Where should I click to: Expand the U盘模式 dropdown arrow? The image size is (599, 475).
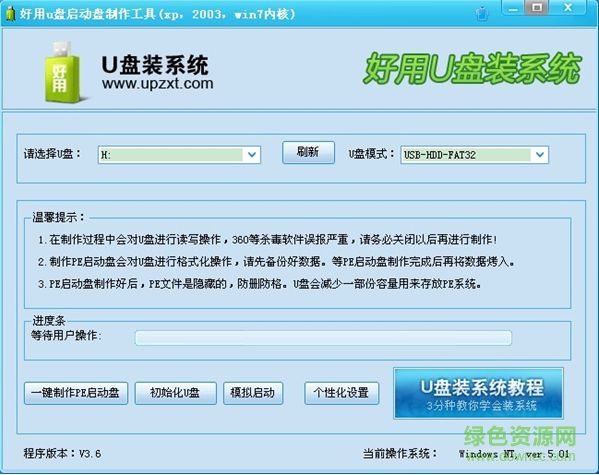tap(540, 154)
